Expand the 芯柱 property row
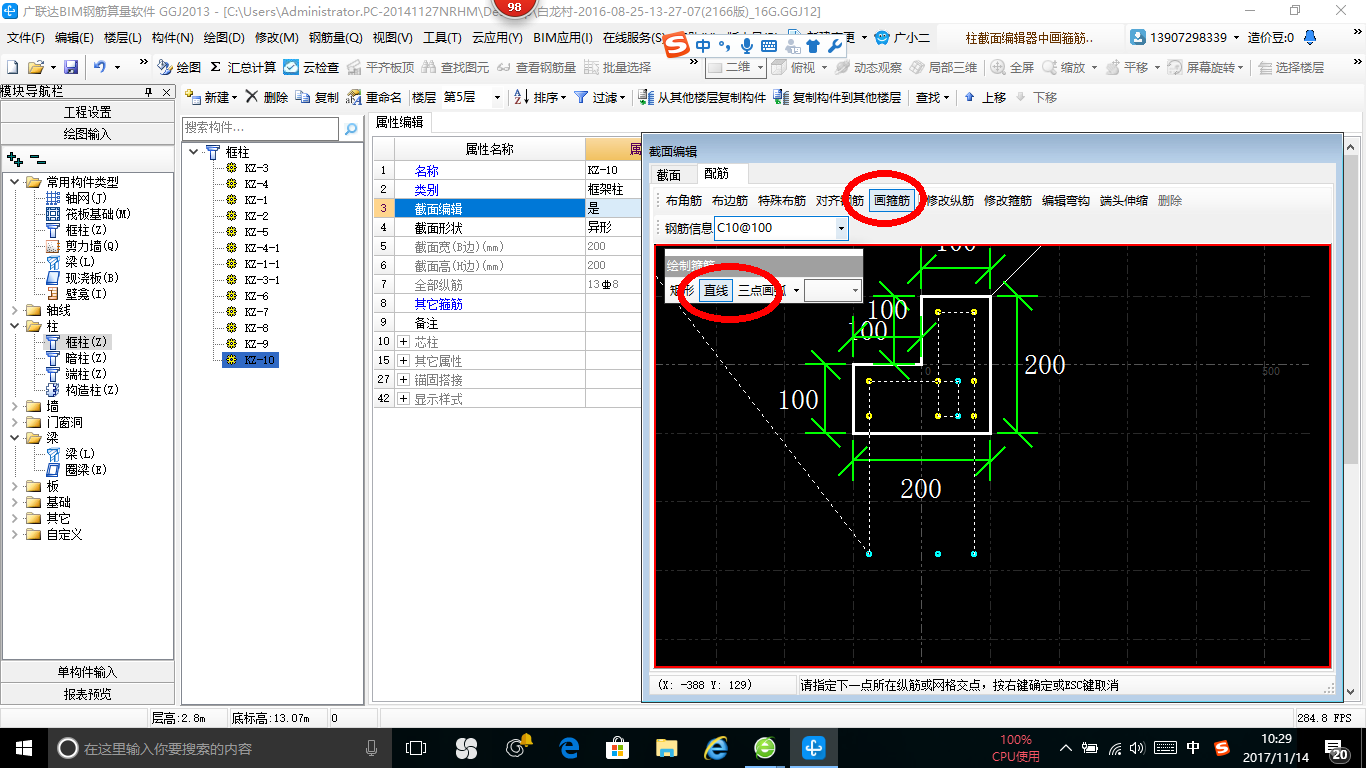The width and height of the screenshot is (1366, 768). click(403, 342)
